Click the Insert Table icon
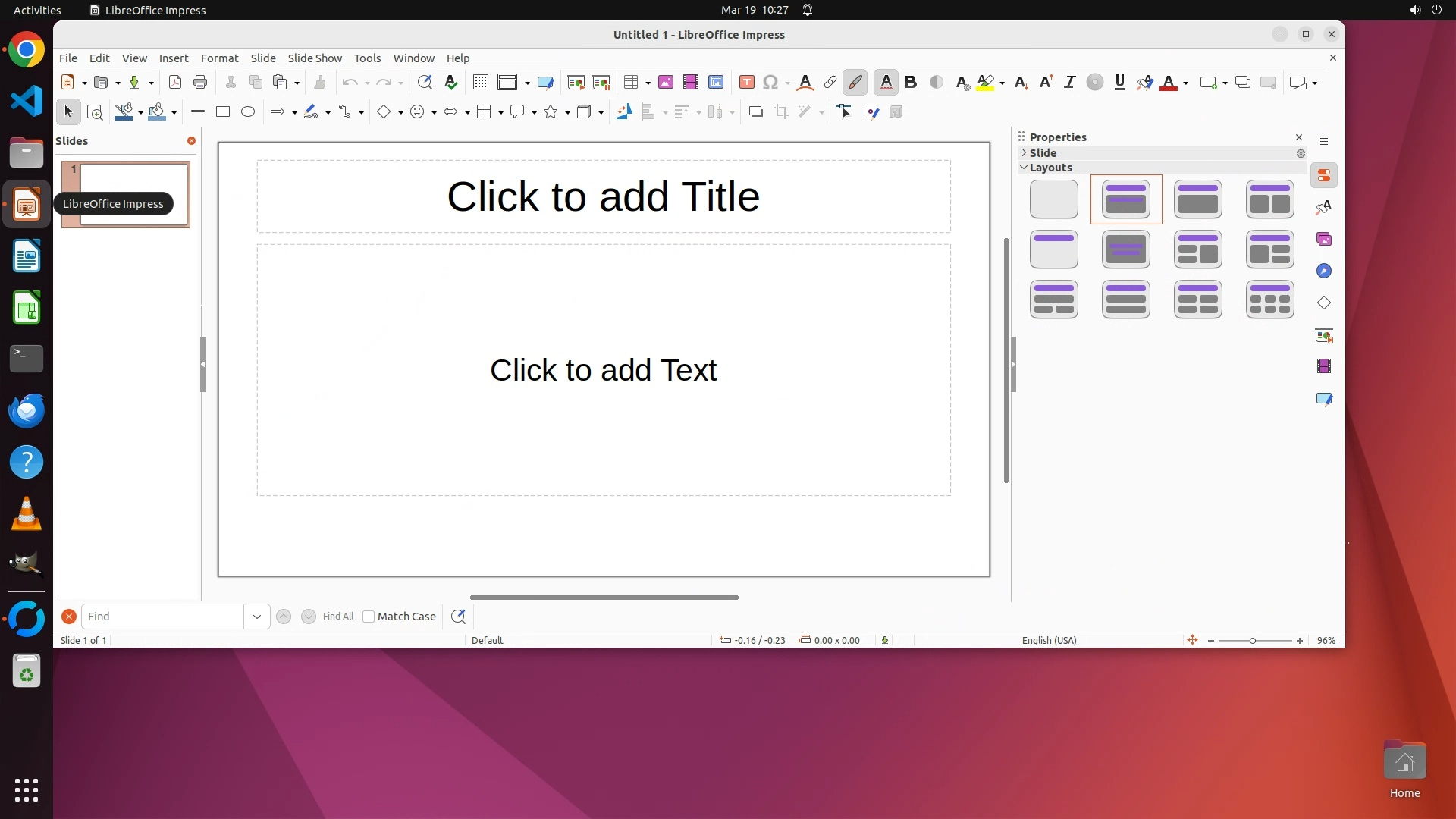 [630, 83]
